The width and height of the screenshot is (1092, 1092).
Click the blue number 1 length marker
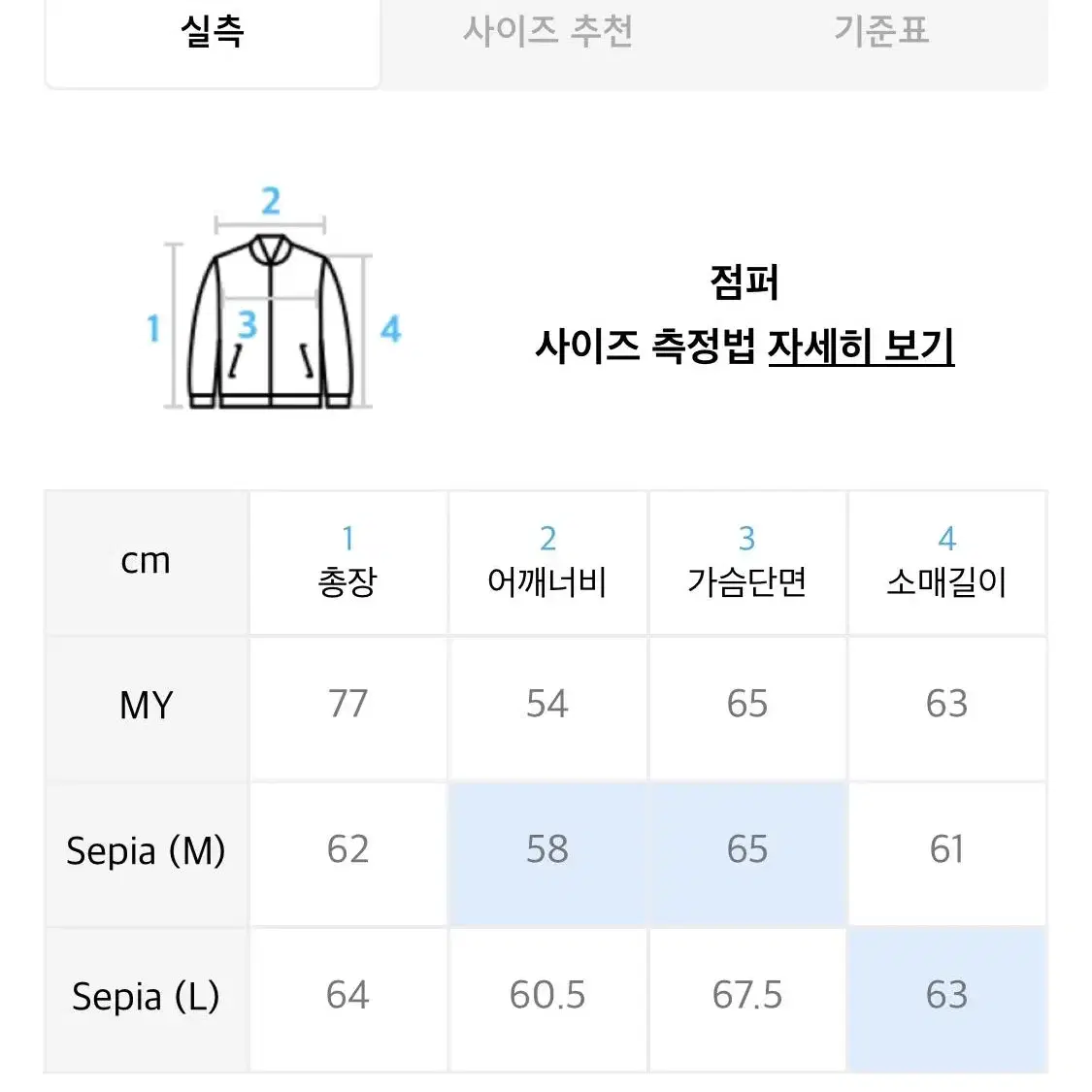pos(154,328)
